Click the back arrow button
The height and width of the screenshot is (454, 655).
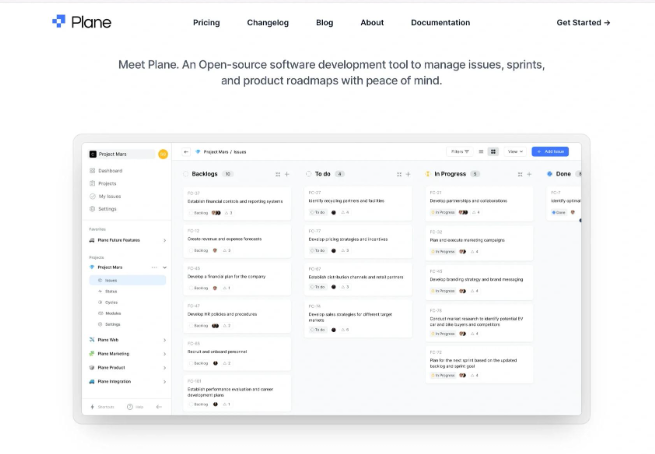[x=186, y=152]
